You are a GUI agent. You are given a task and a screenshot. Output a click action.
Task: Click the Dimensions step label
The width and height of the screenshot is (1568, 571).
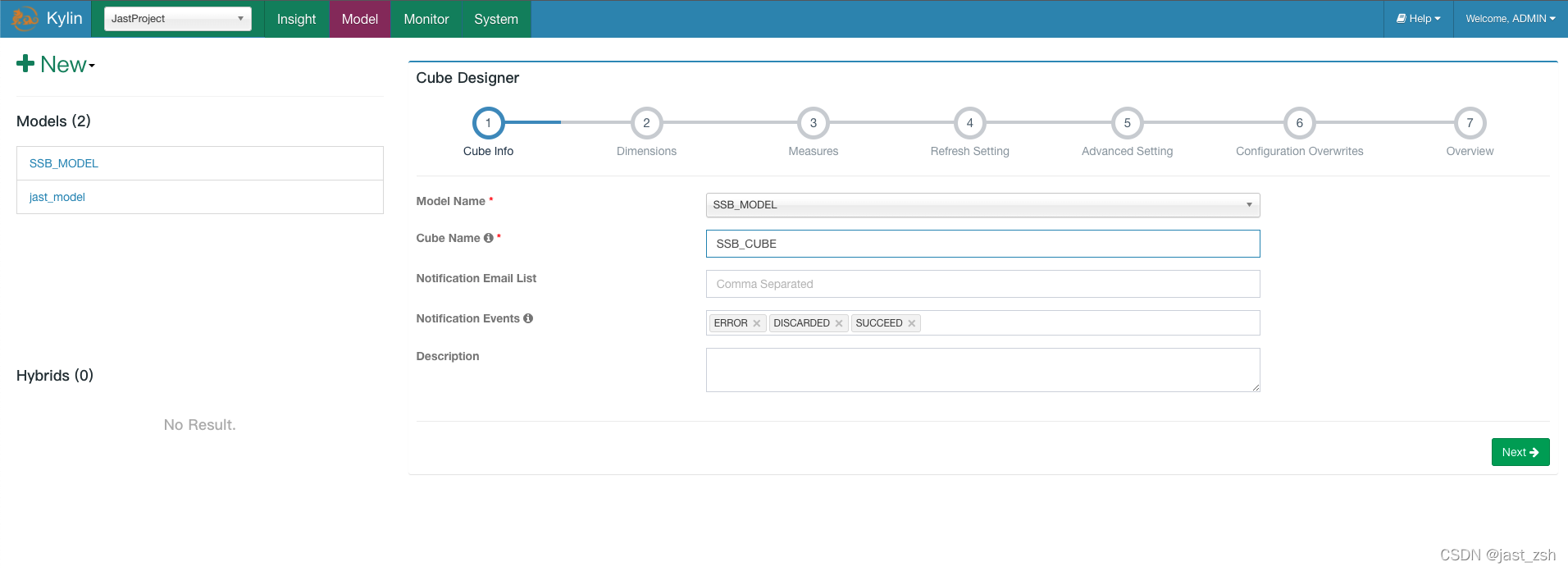tap(646, 151)
